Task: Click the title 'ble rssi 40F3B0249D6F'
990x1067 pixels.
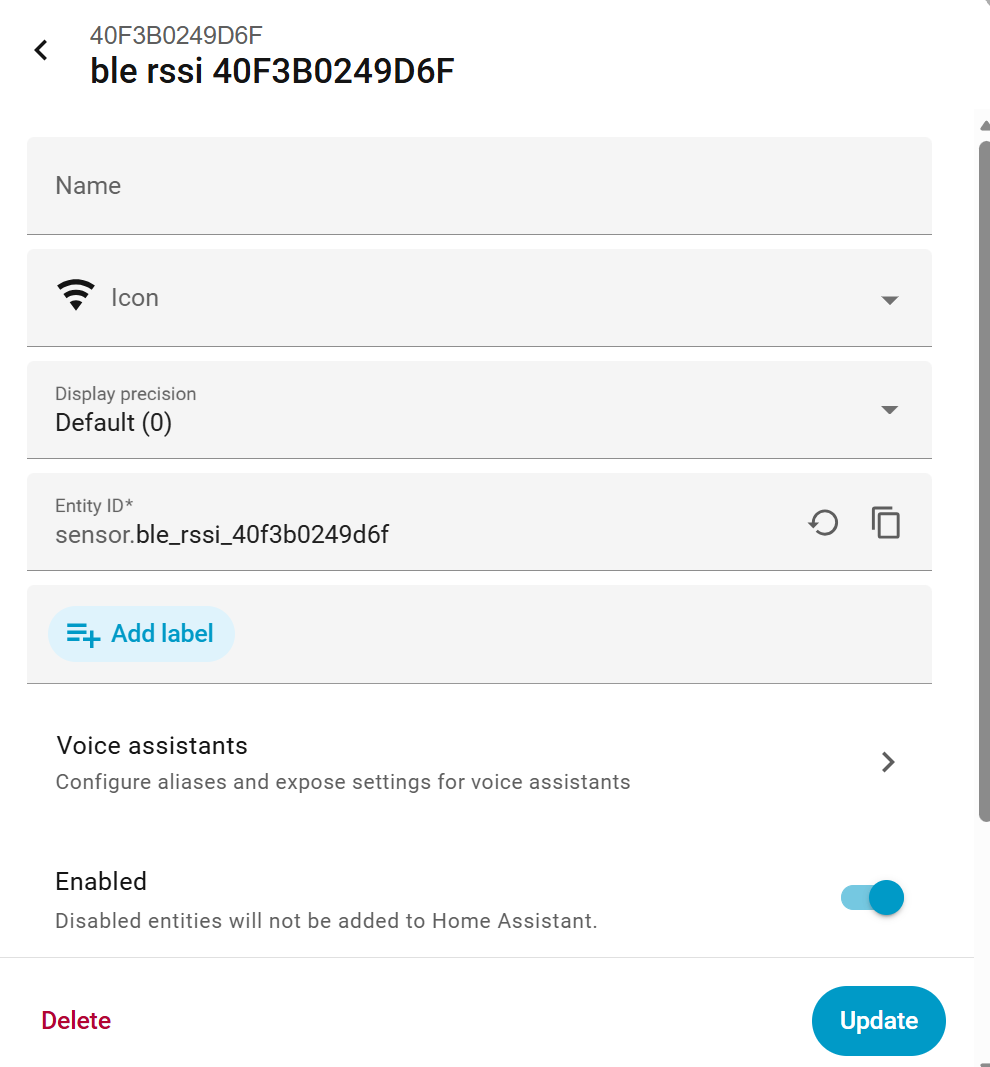Action: [272, 72]
